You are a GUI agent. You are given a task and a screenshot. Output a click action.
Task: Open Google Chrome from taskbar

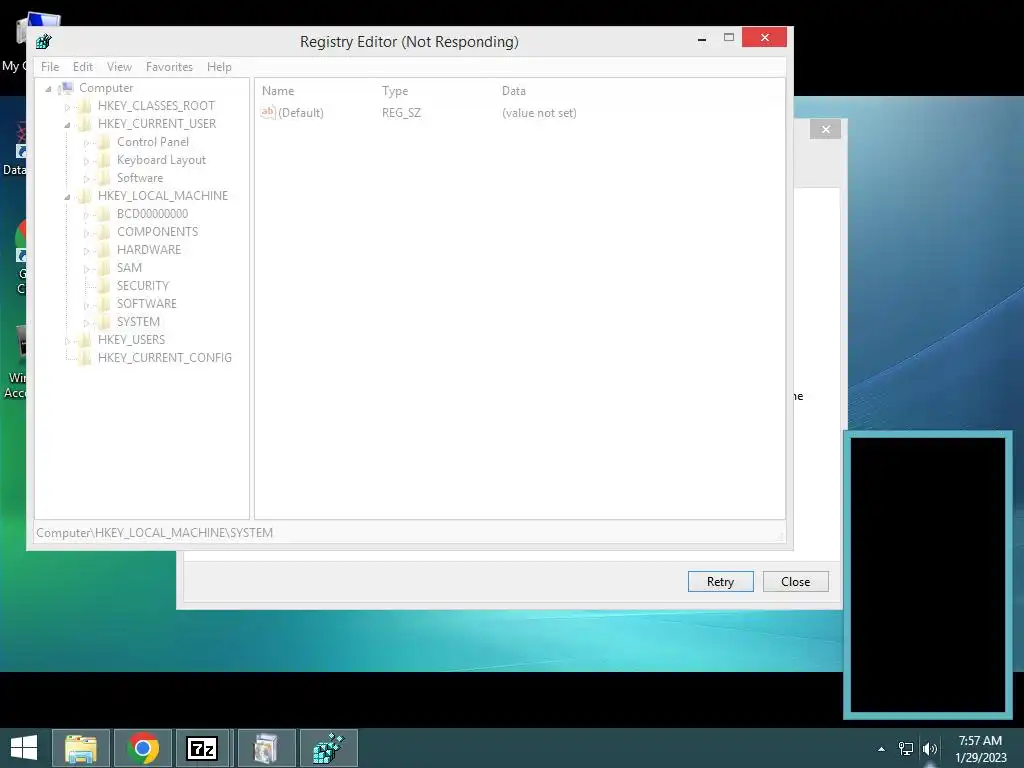pyautogui.click(x=143, y=748)
